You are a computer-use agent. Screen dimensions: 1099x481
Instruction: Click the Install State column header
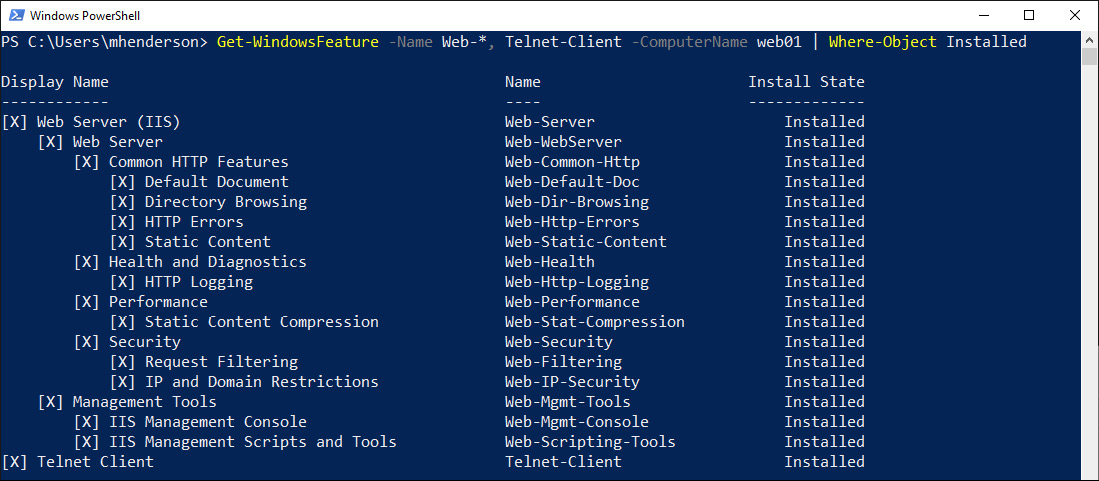pyautogui.click(x=806, y=82)
